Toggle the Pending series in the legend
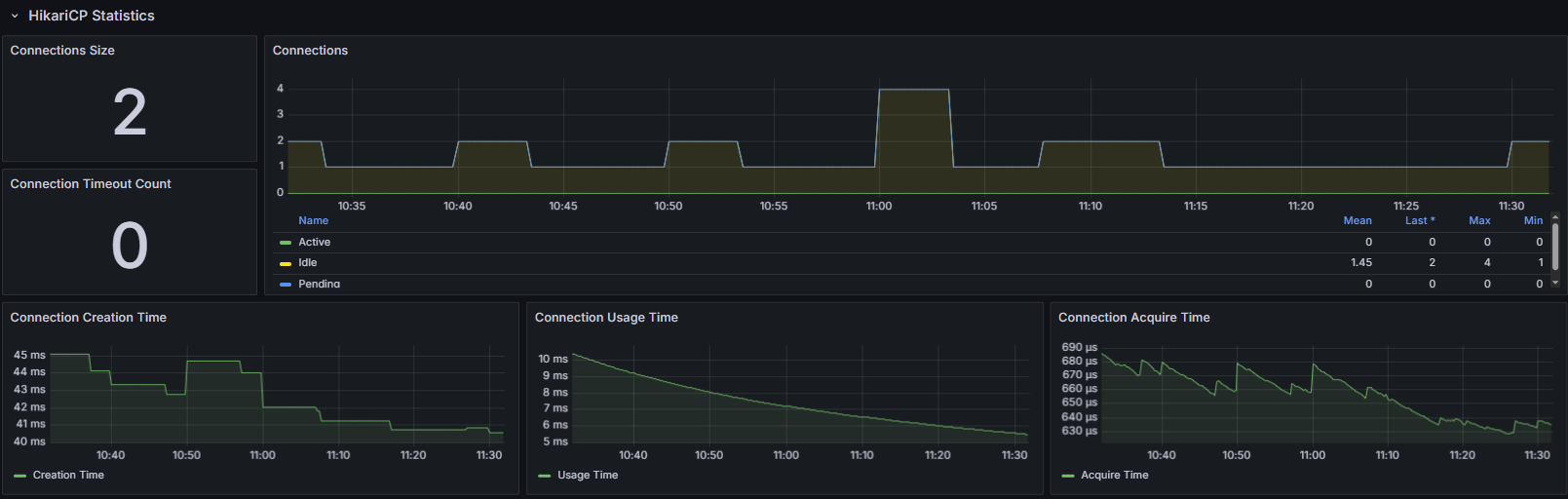This screenshot has width=1568, height=499. click(319, 284)
